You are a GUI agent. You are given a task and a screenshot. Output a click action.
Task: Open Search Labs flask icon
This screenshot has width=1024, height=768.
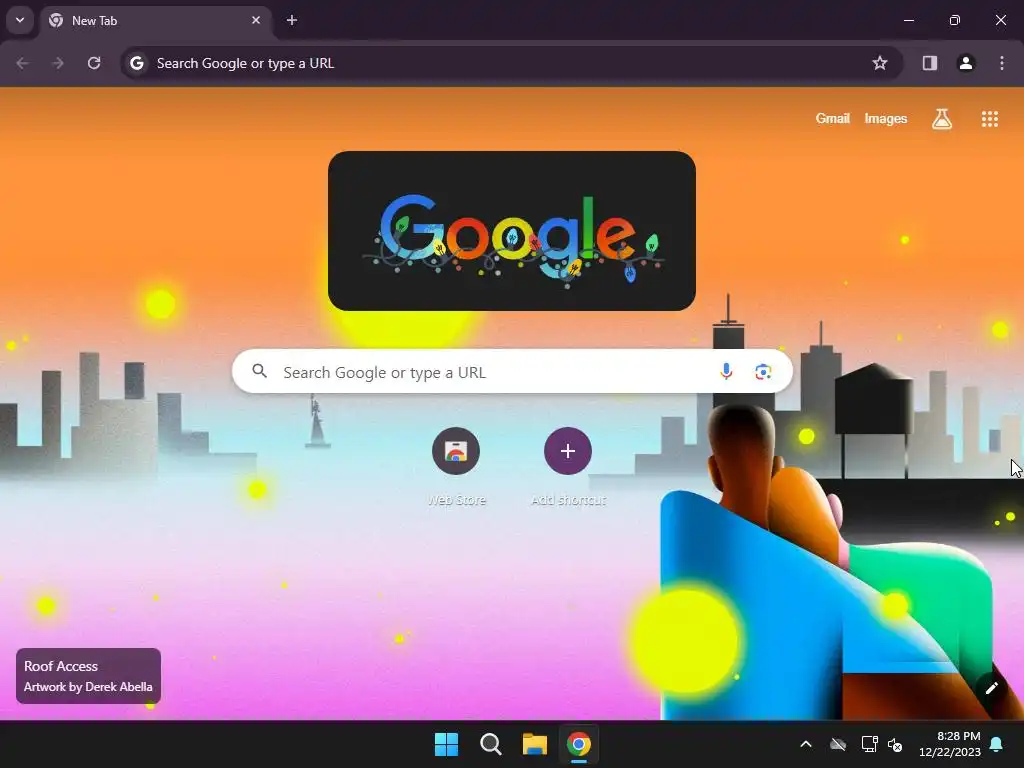point(942,119)
